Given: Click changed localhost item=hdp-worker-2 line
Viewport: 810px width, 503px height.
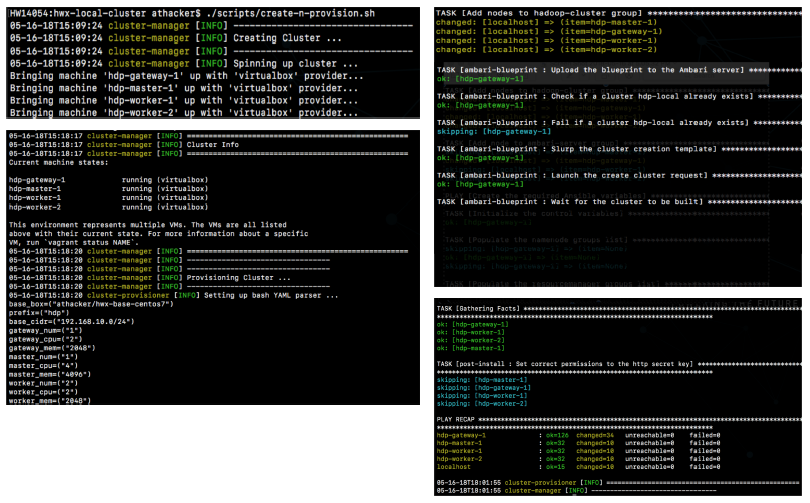Looking at the screenshot, I should coord(547,50).
